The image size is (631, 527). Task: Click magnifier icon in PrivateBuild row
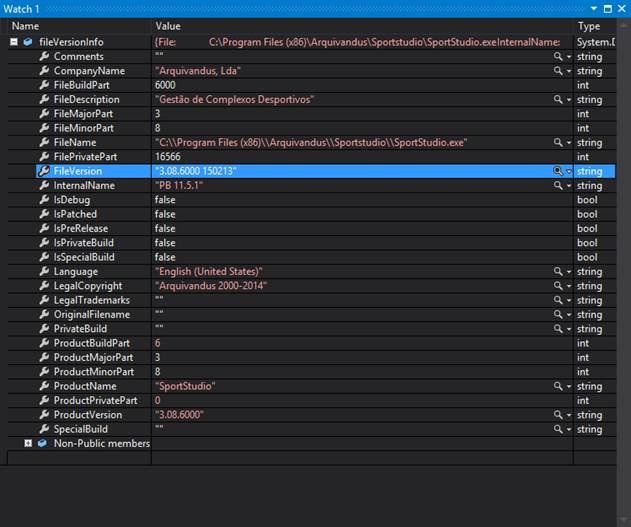[x=558, y=329]
